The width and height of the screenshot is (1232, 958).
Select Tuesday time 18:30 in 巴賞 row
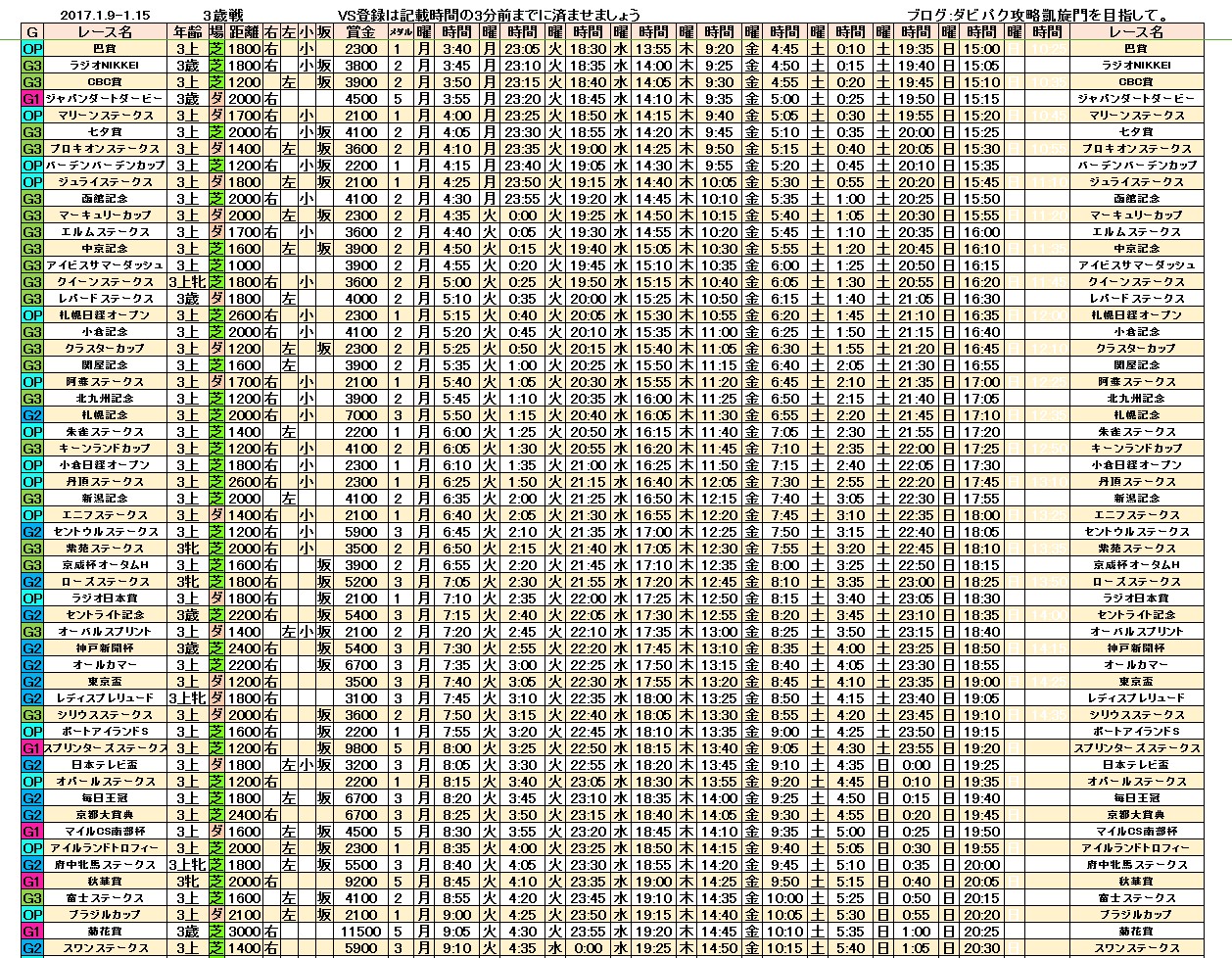pos(589,49)
